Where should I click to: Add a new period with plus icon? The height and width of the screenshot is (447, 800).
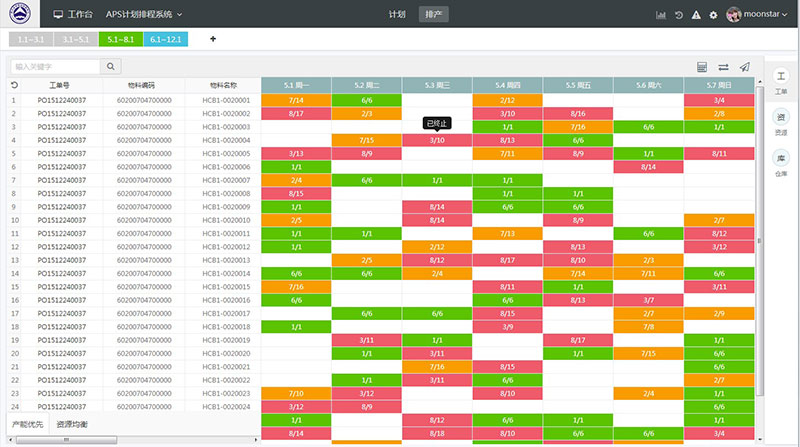pos(212,39)
